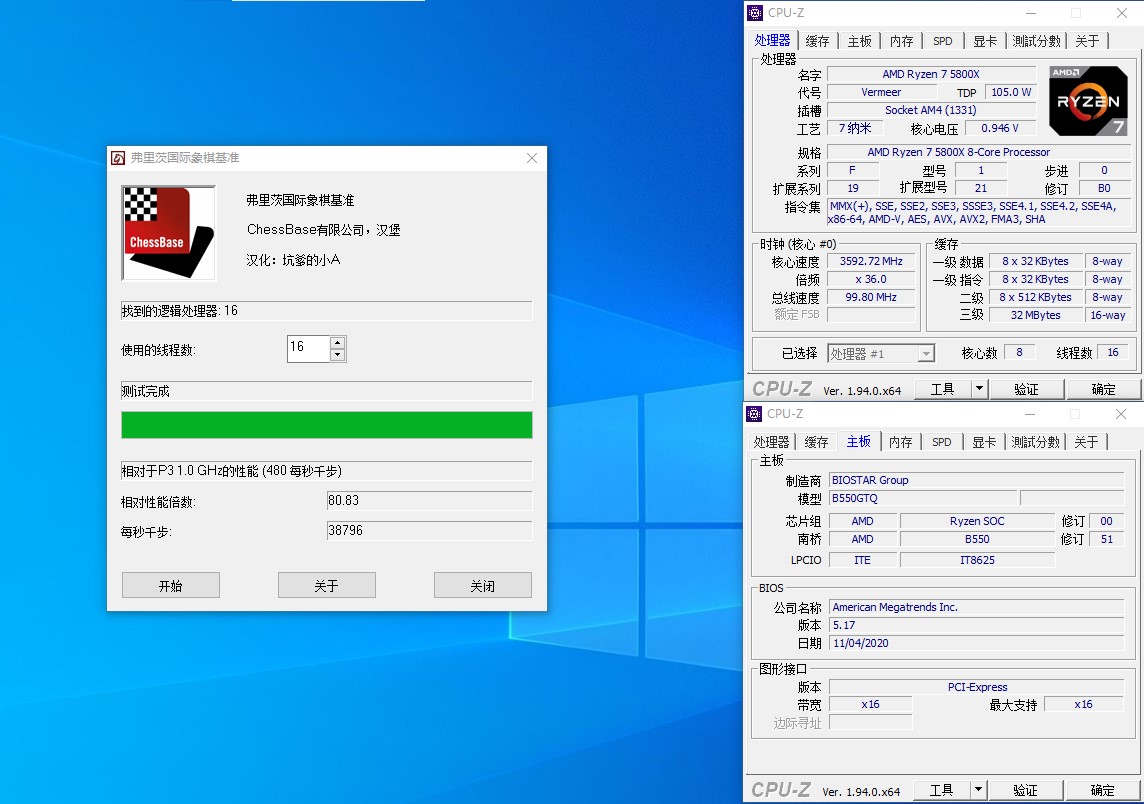
Task: Click 工具 button in lower CPU-Z window
Action: click(941, 790)
